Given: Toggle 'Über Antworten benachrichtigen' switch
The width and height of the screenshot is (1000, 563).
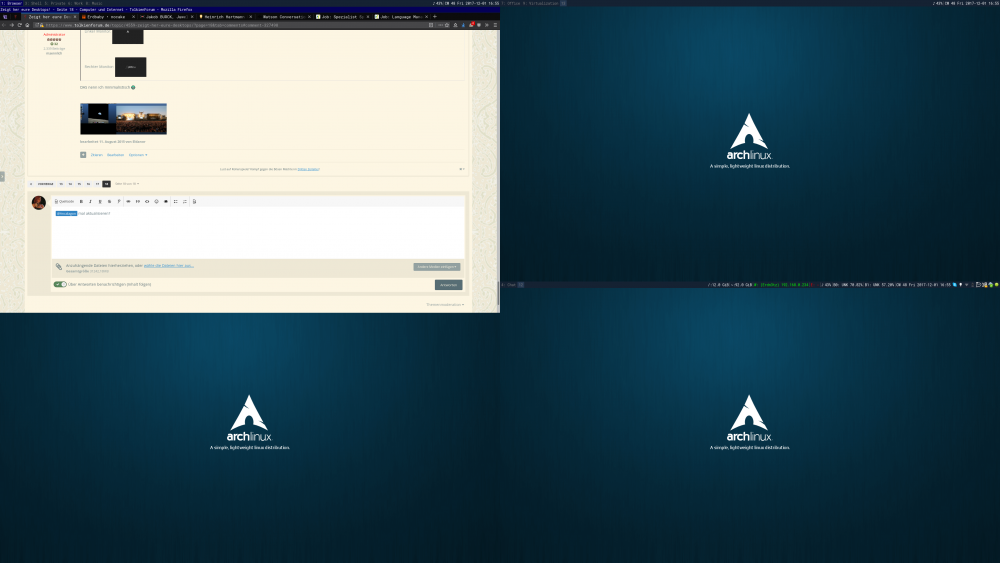Looking at the screenshot, I should click(x=61, y=284).
